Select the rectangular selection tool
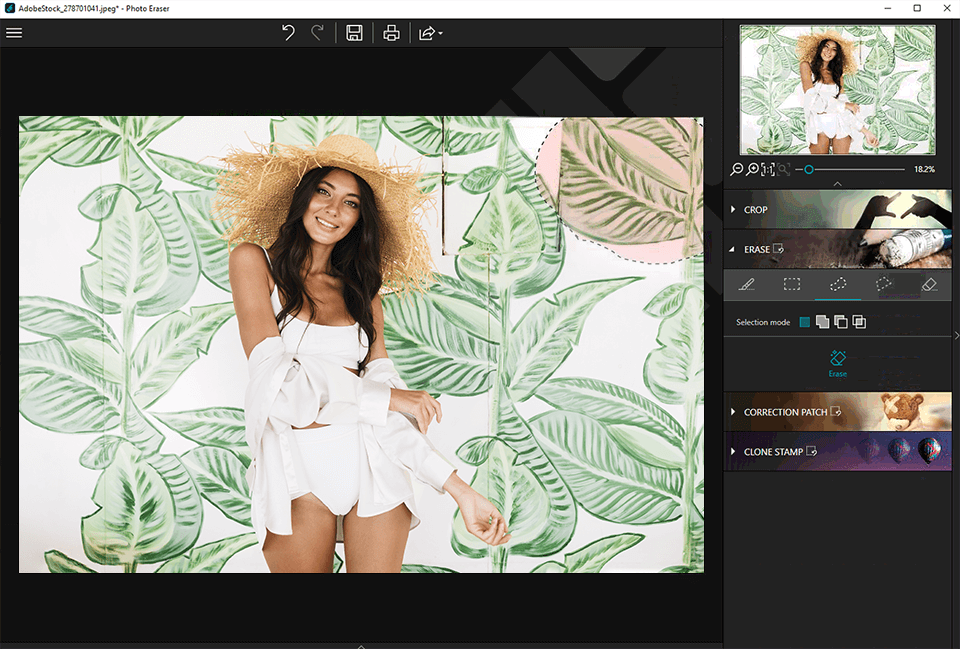Screen dimensions: 960x649 pos(792,285)
